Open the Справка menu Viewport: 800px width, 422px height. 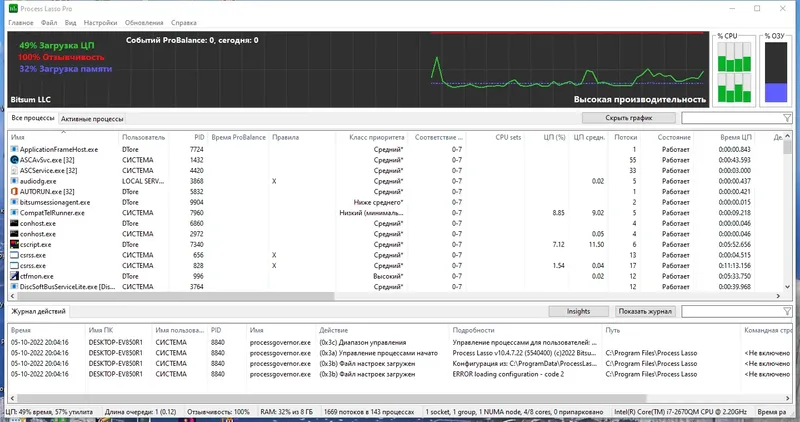pyautogui.click(x=184, y=22)
